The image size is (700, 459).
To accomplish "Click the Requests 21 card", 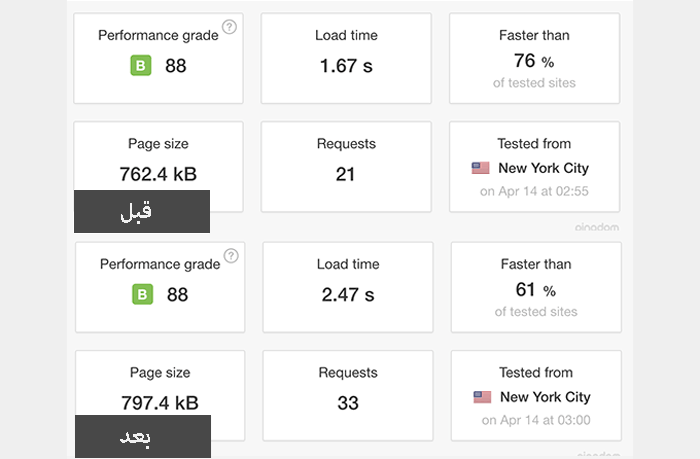I will pyautogui.click(x=346, y=166).
